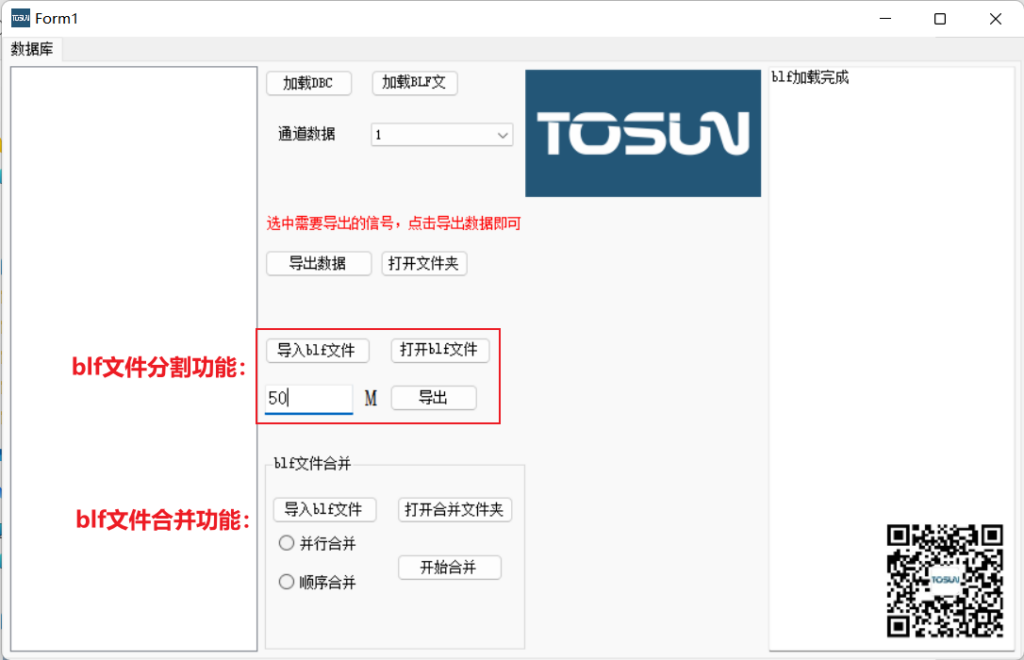
Task: Select the 顺序合并 radio button
Action: click(287, 582)
